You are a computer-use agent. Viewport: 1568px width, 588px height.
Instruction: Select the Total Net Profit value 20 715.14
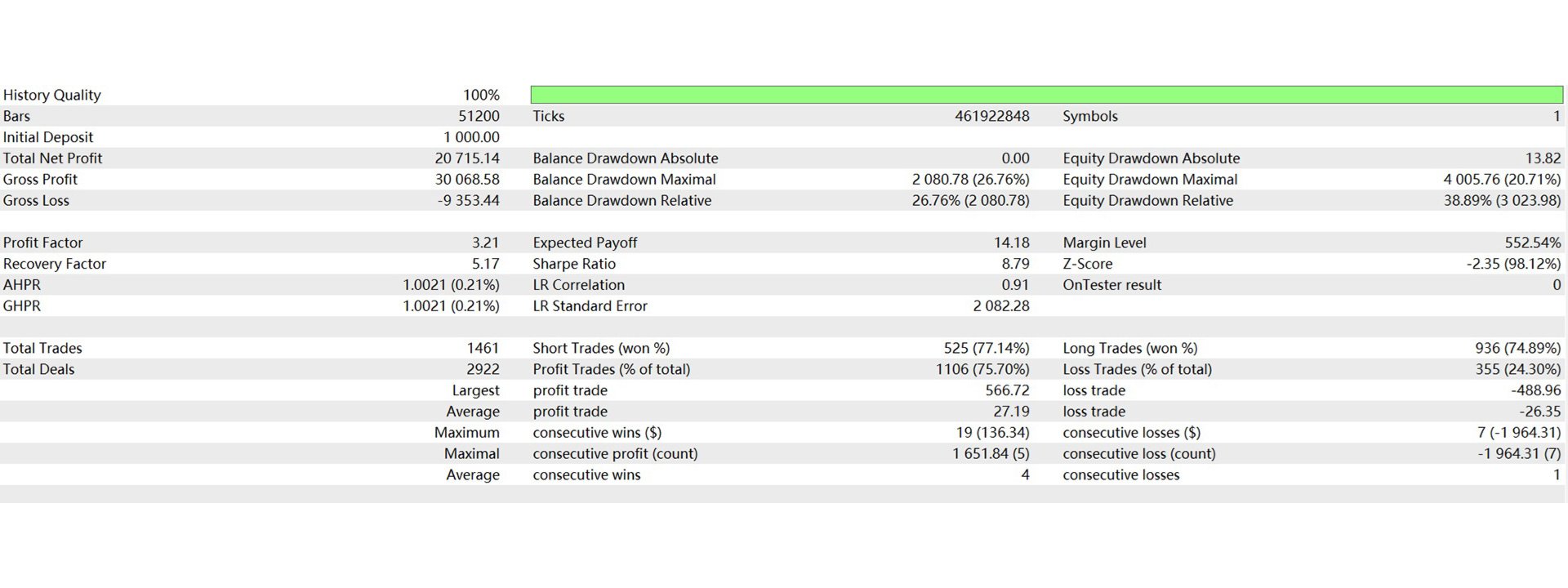click(467, 158)
